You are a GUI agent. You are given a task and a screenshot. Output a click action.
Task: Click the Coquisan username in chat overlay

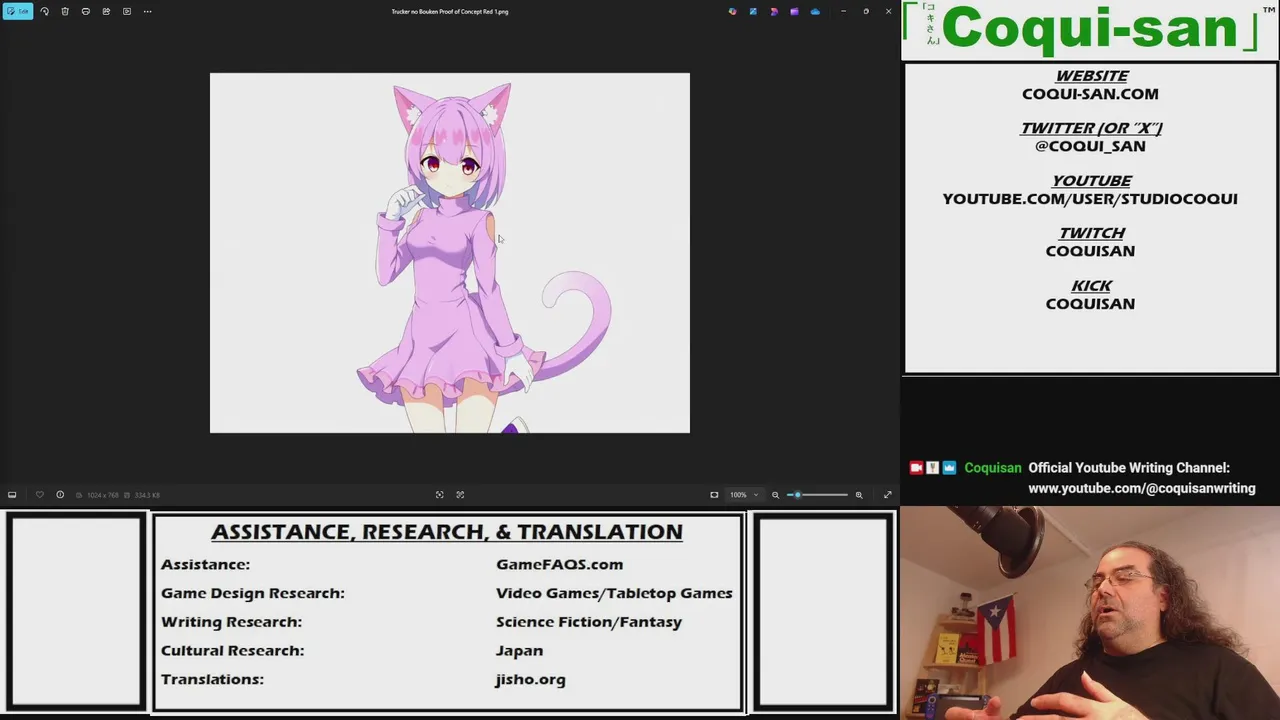coord(993,468)
